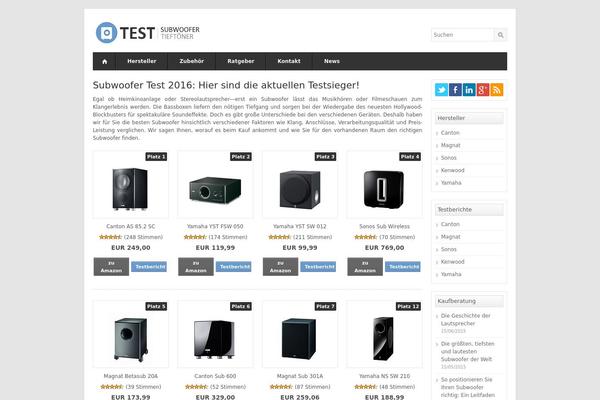Click the Twitter social icon
Screen dimensions: 600x400
coord(441,90)
